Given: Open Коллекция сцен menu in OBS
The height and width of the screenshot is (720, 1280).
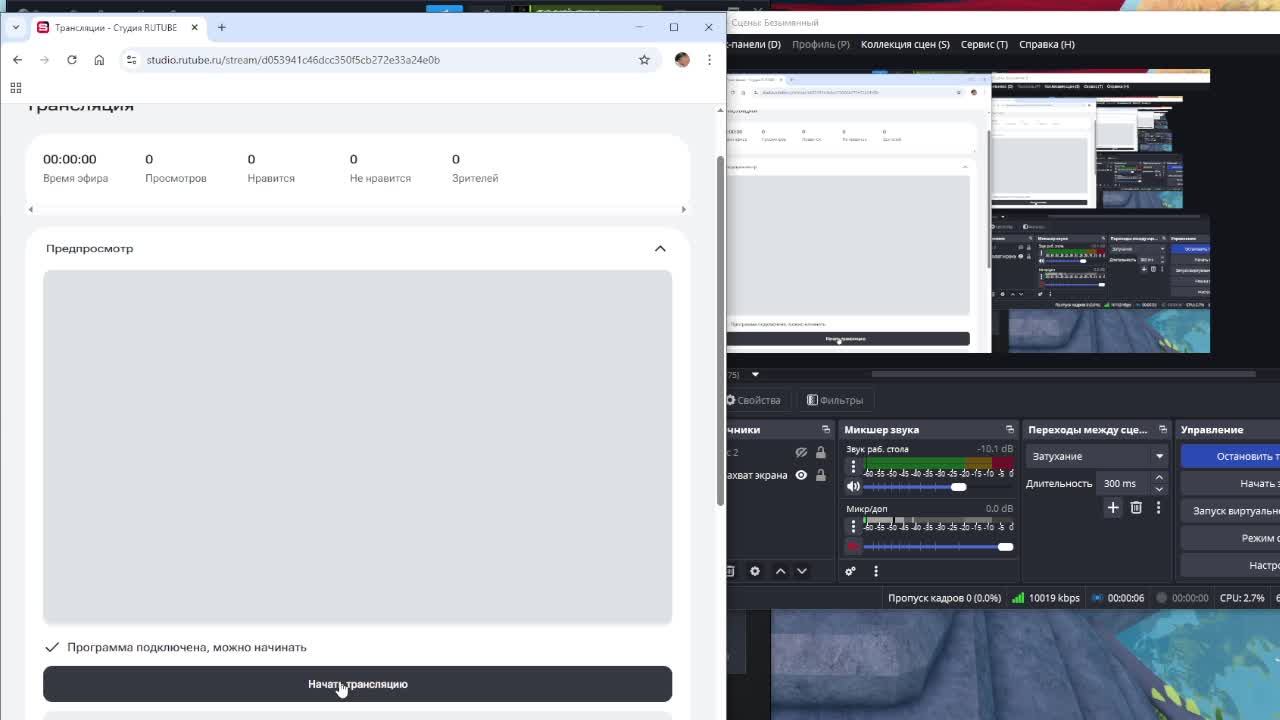Looking at the screenshot, I should [905, 44].
